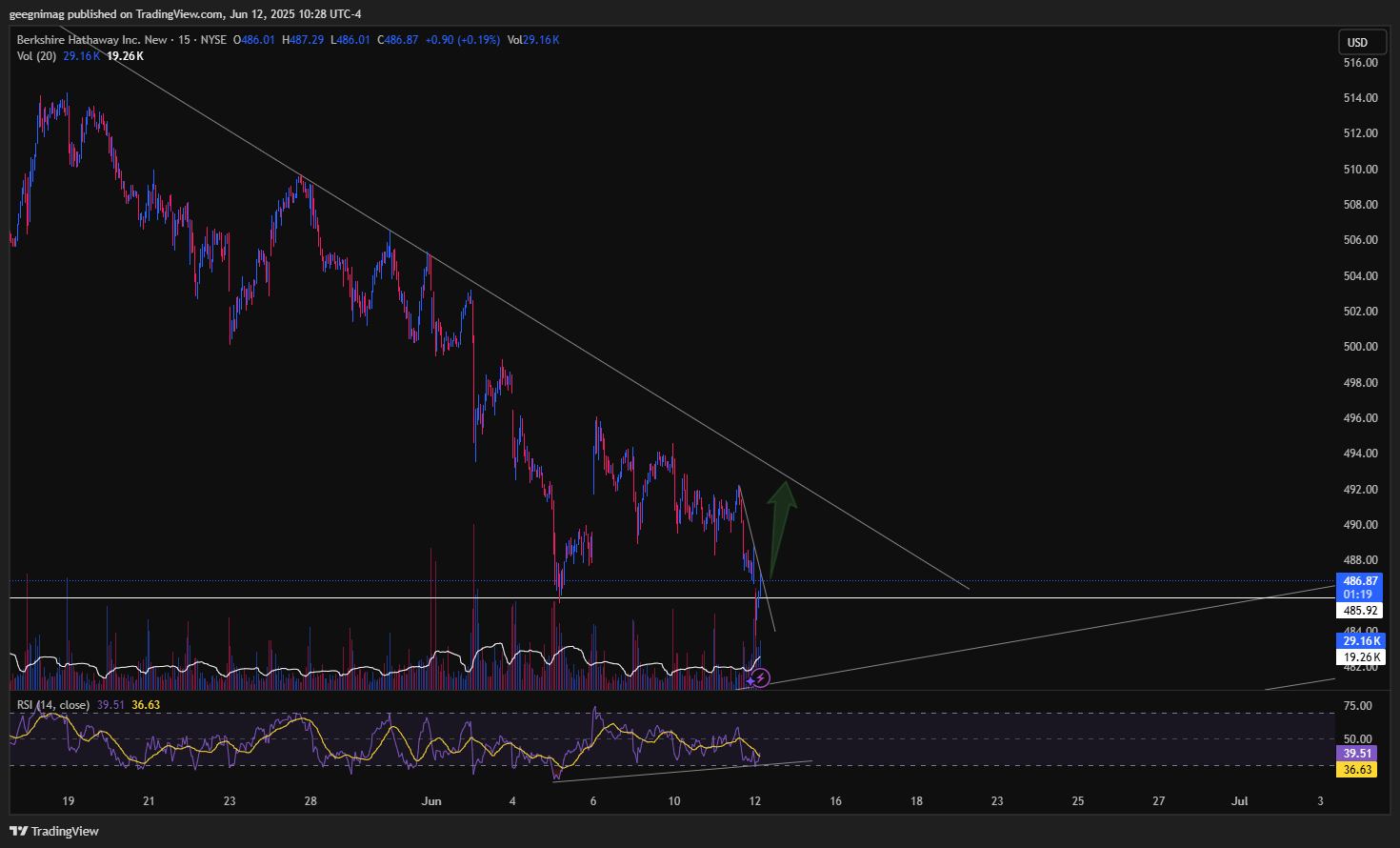Screen dimensions: 1400x848
Task: Click the white 485.92 price axis label
Action: tap(1360, 611)
